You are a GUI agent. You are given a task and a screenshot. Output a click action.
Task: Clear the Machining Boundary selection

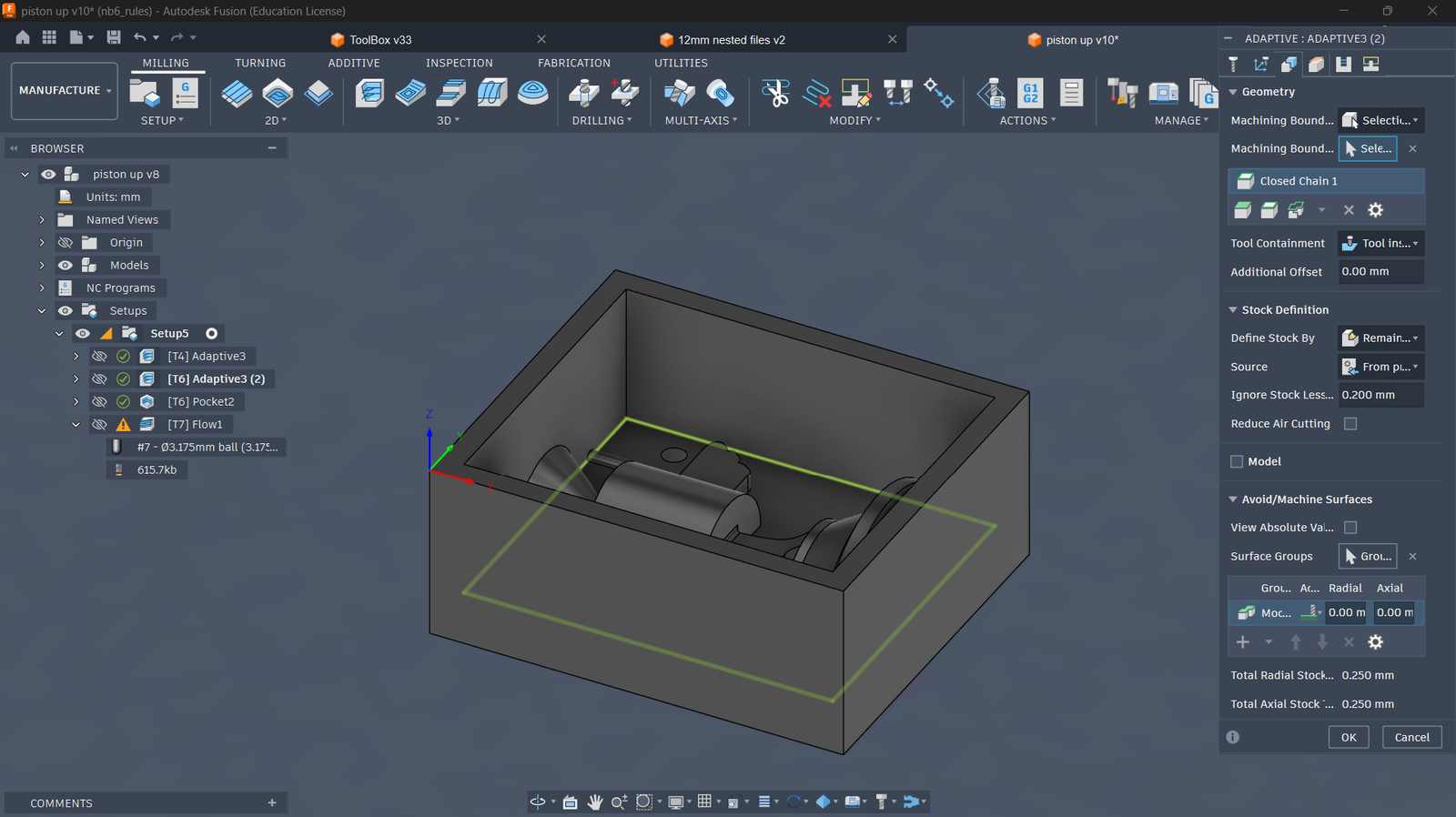coord(1412,148)
